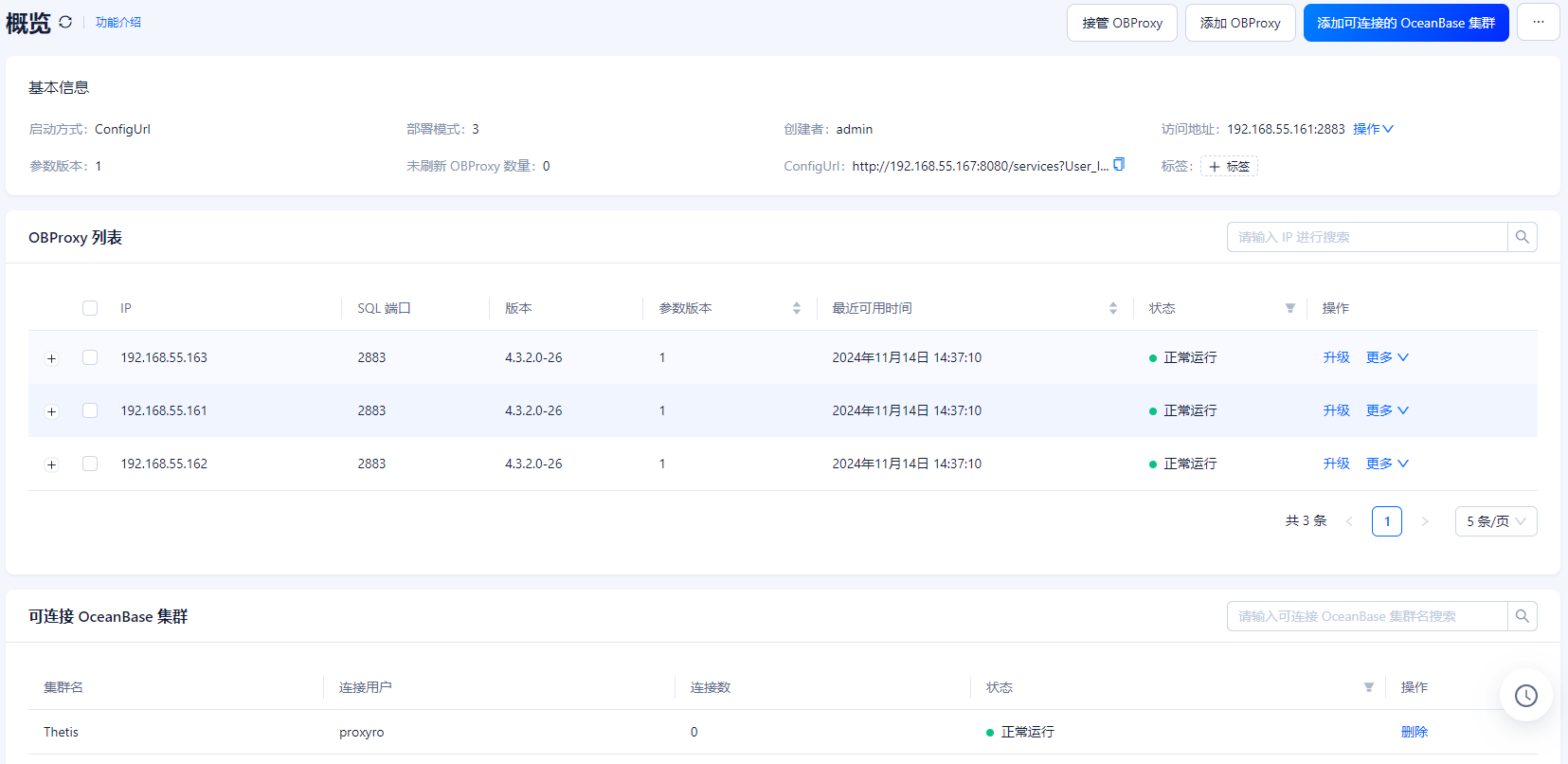Select page 1 in pagination

tap(1387, 521)
